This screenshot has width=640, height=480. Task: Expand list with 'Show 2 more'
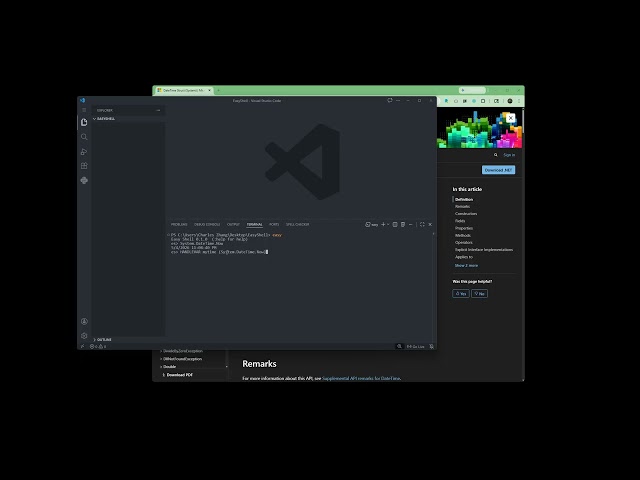(x=466, y=265)
